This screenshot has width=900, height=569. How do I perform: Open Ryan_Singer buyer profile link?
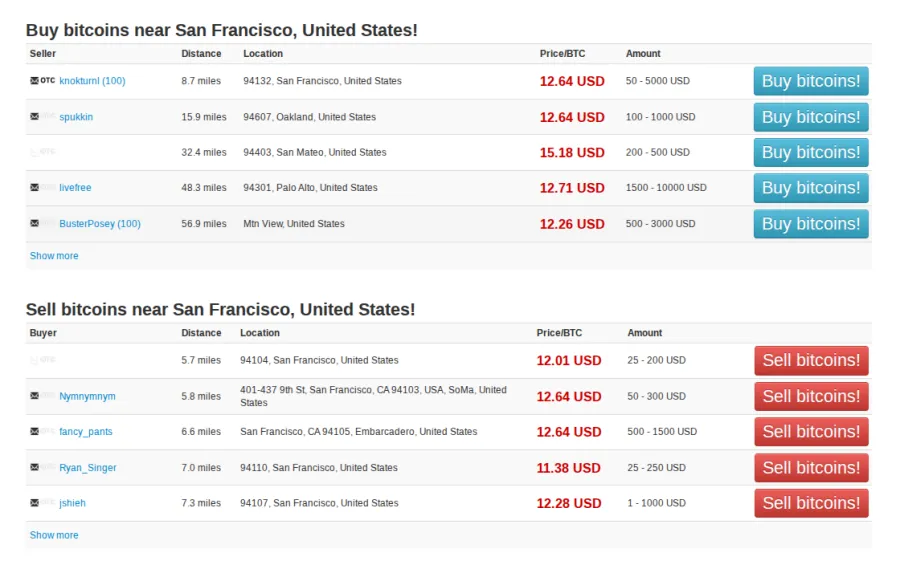[x=88, y=468]
